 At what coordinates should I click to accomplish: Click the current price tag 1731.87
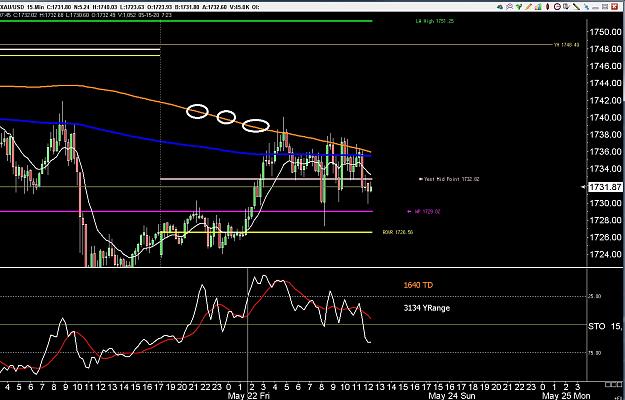[x=605, y=187]
